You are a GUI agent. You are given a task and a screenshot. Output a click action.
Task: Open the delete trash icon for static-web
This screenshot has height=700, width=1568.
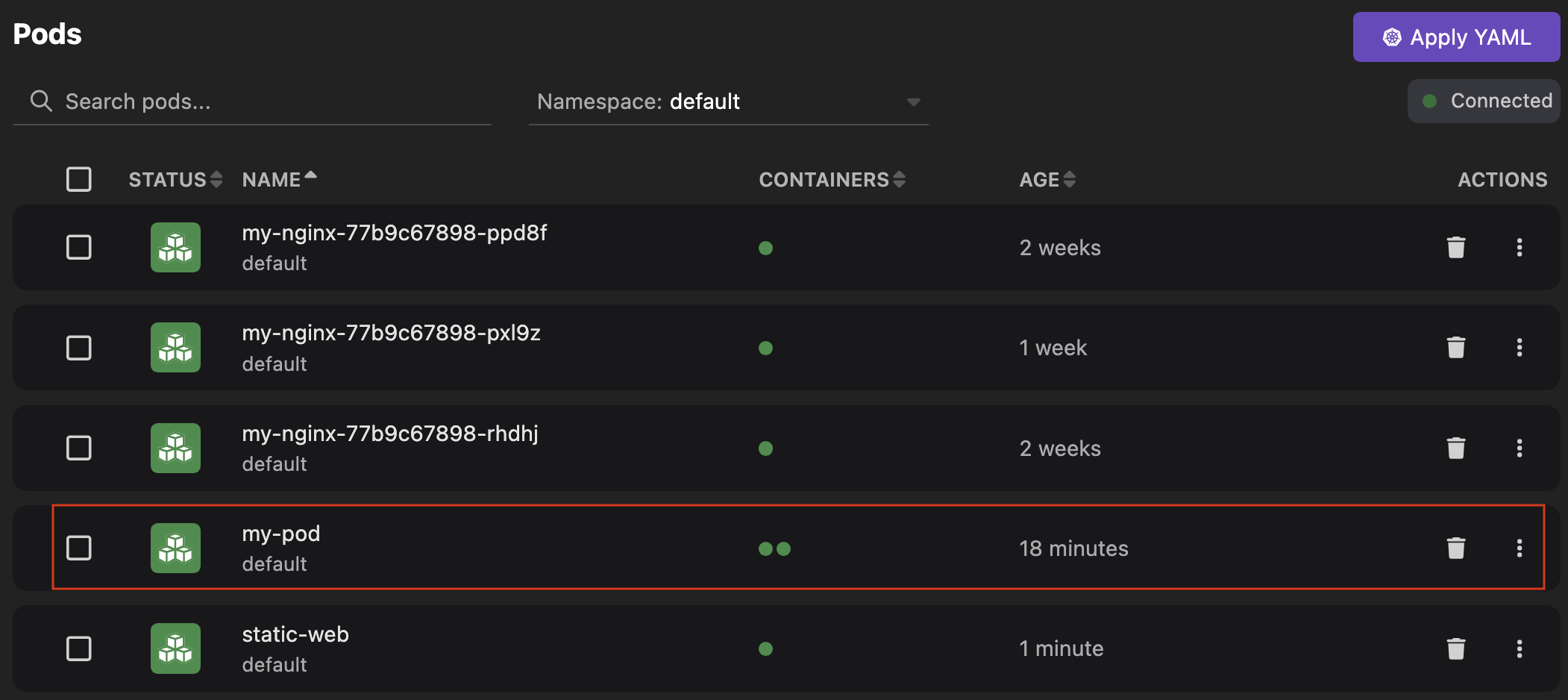[x=1455, y=649]
